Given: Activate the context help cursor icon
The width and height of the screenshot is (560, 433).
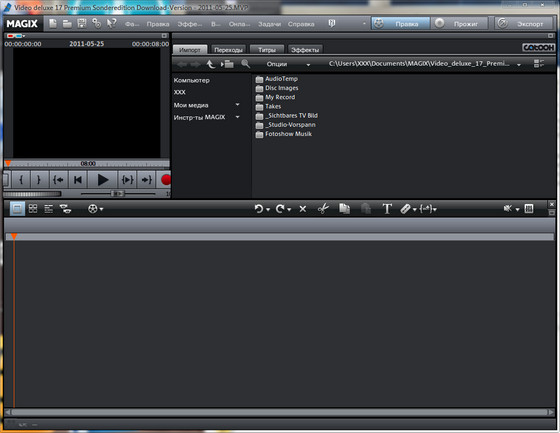Looking at the screenshot, I should pyautogui.click(x=111, y=24).
